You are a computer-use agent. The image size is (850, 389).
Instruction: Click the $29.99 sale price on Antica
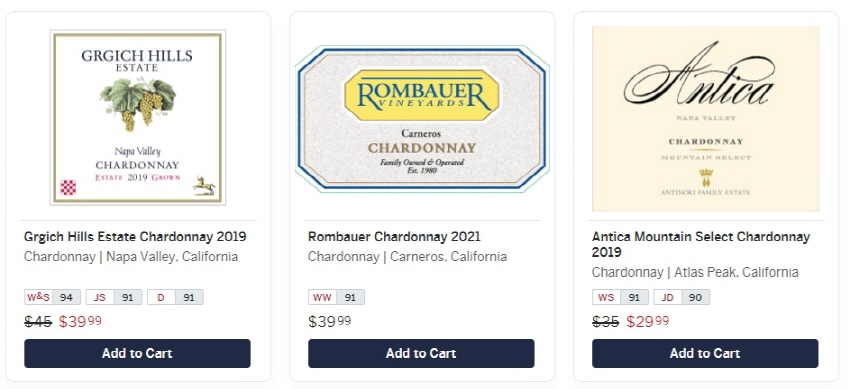[648, 322]
